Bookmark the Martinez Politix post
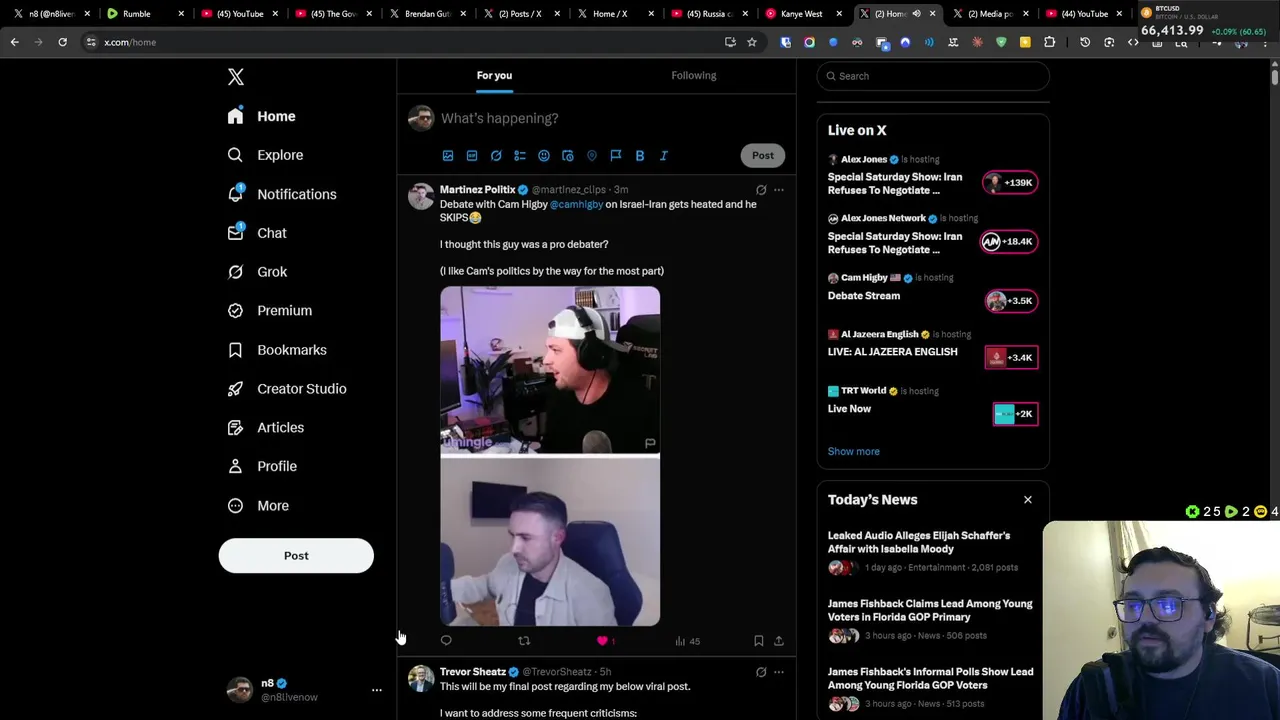 coord(759,641)
